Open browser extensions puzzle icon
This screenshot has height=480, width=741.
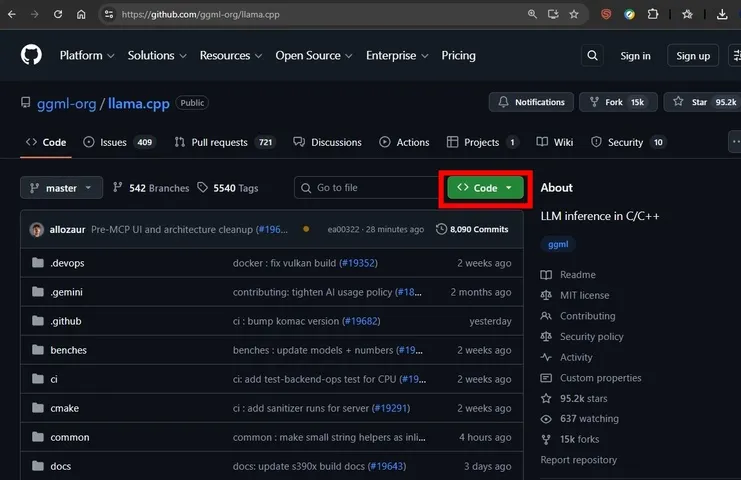[653, 14]
